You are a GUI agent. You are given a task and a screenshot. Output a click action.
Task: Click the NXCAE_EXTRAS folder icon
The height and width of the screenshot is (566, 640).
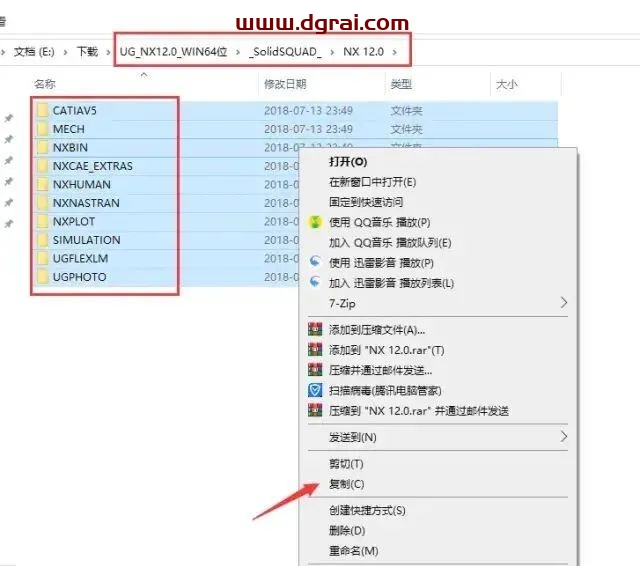click(42, 166)
